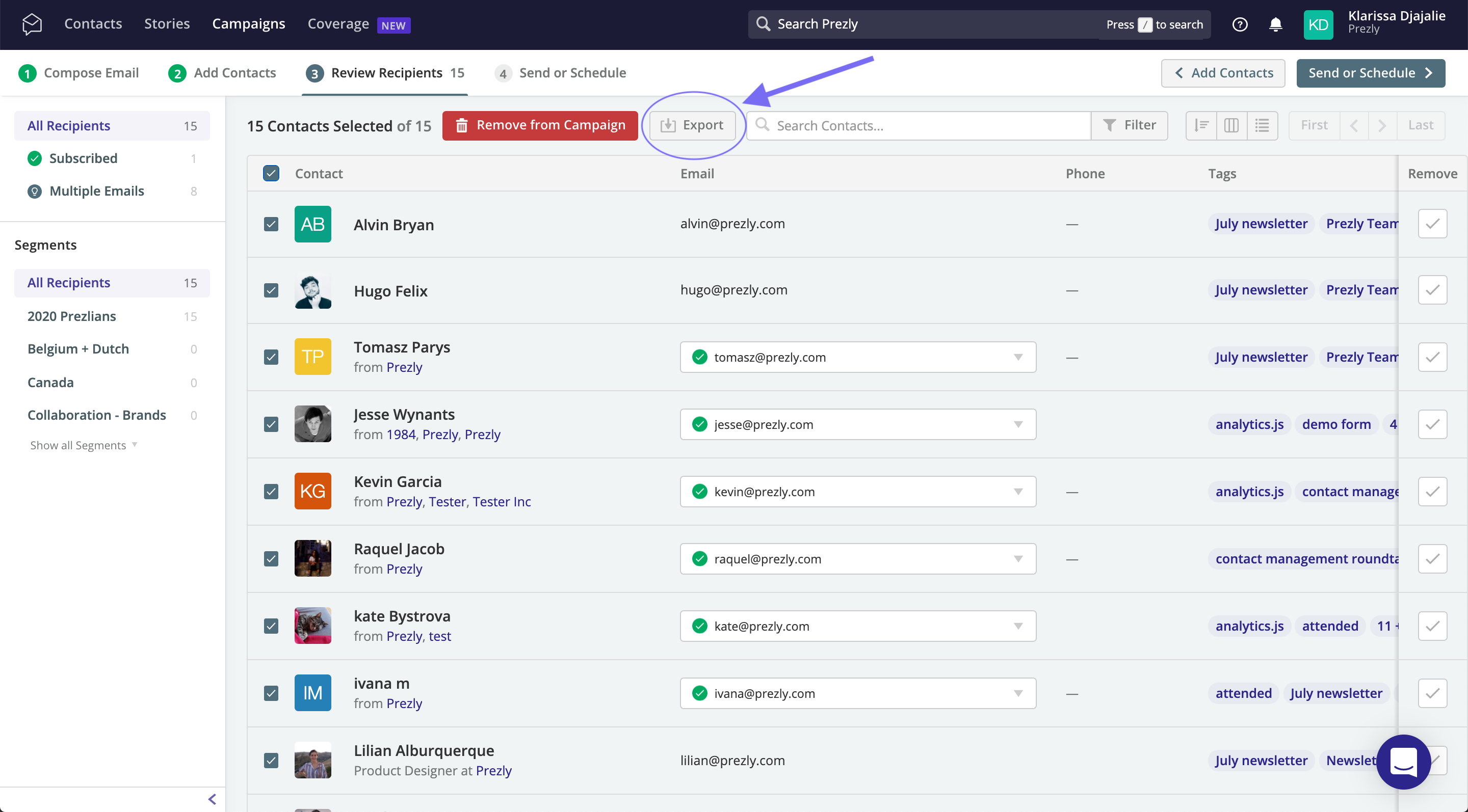Click the sort order icon

[x=1201, y=125]
